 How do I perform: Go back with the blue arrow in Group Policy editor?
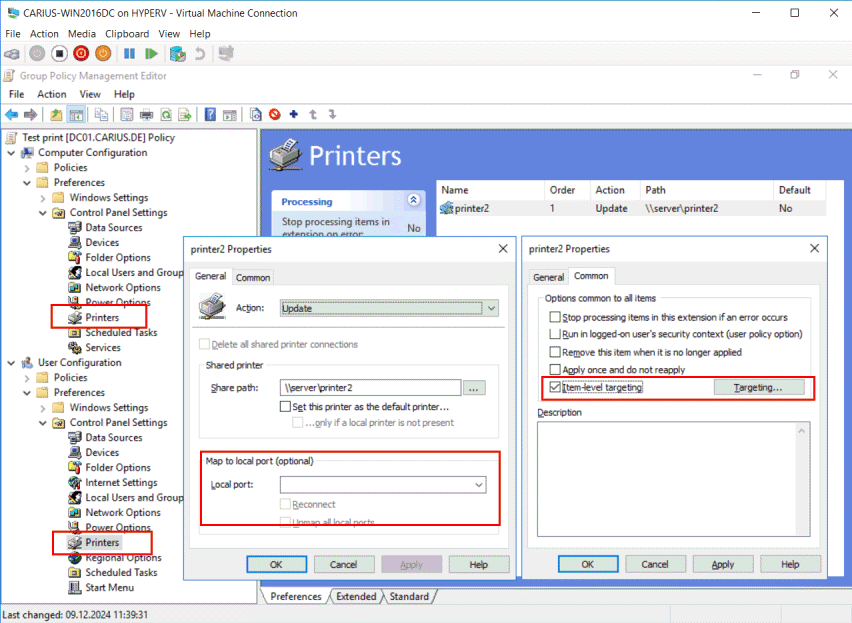coord(11,115)
